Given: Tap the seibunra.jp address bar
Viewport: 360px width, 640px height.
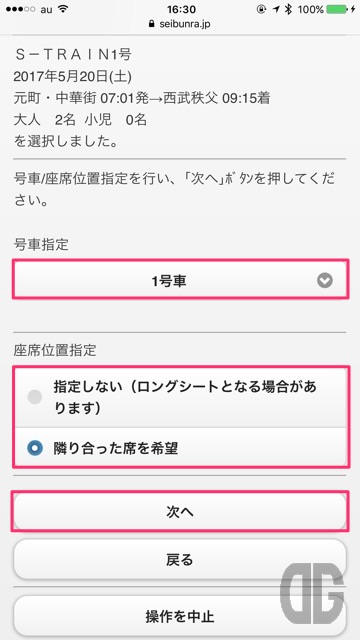Looking at the screenshot, I should pos(180,24).
